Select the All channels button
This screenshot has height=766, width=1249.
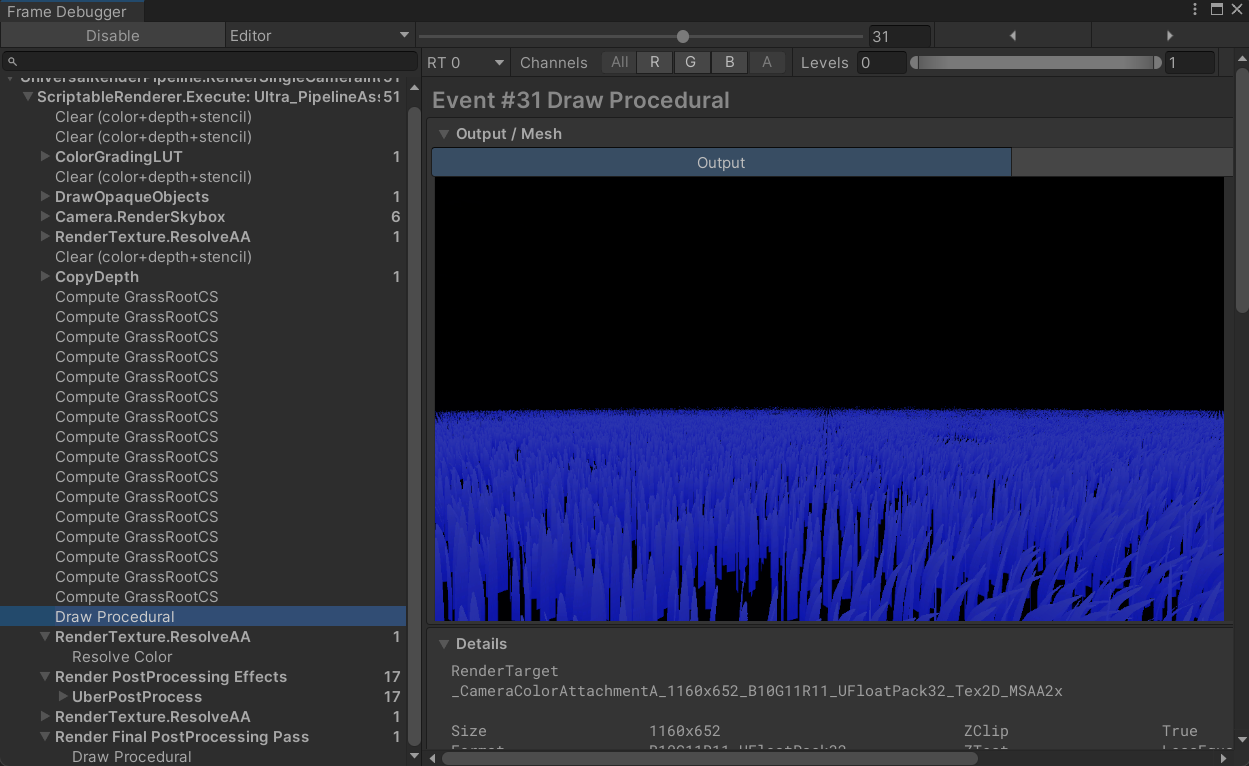click(619, 62)
